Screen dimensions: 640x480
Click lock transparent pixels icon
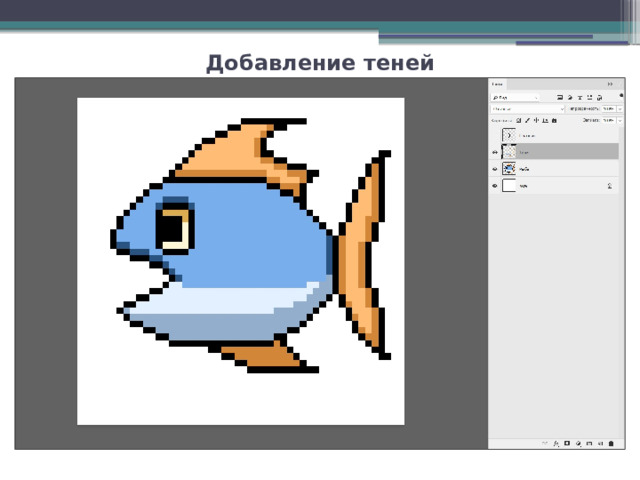pos(519,120)
